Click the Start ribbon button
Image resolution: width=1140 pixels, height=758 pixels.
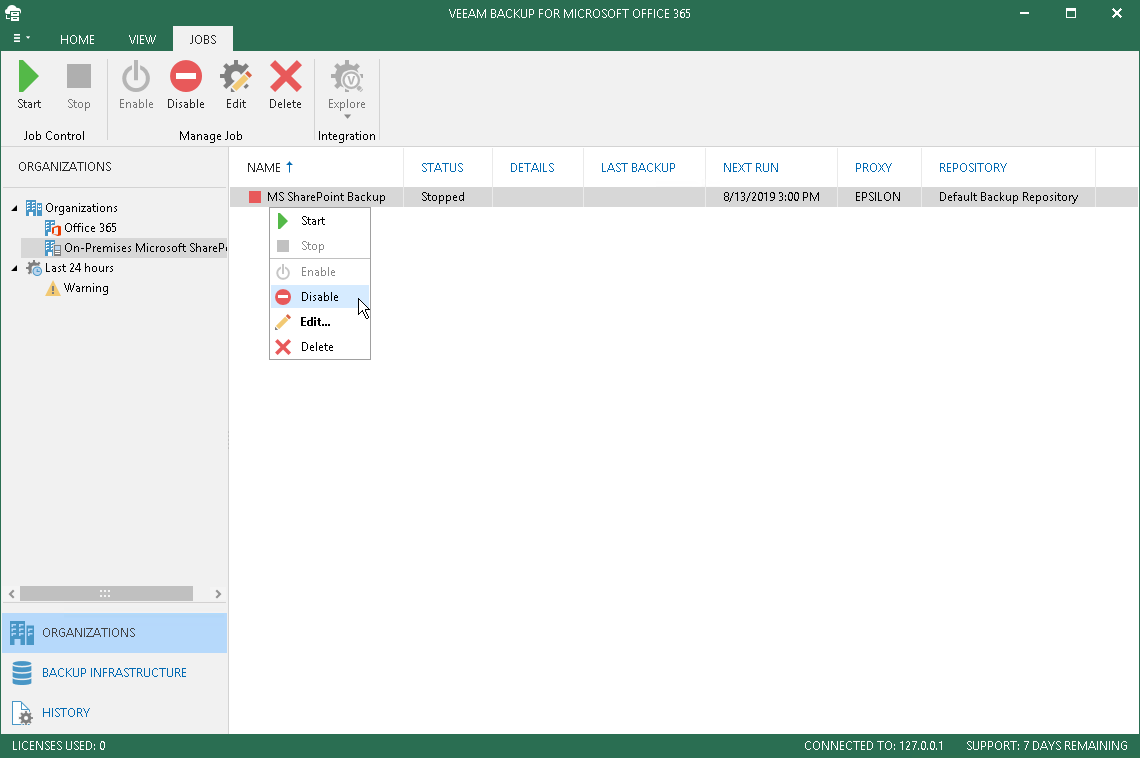29,86
